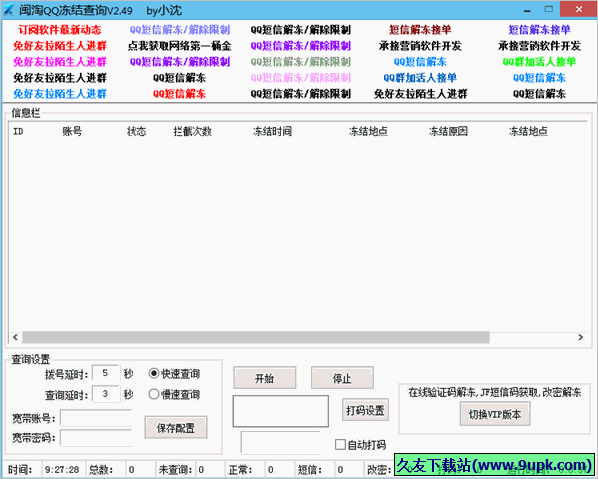This screenshot has width=598, height=479.
Task: Open the green QQ群加活人接单 link
Action: (539, 62)
